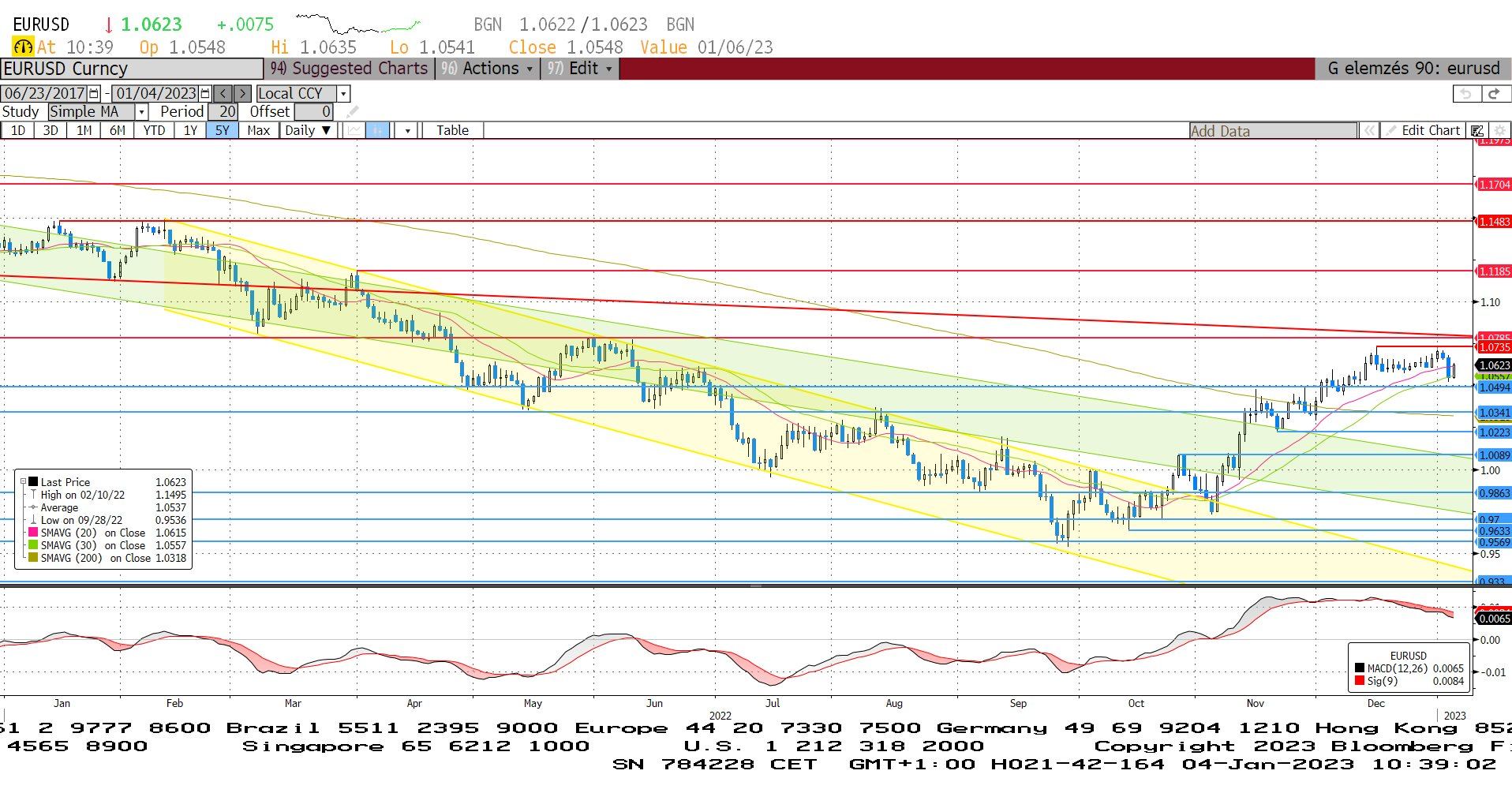Click the yellow gauge icon beside At
This screenshot has width=1512, height=808.
(23, 47)
